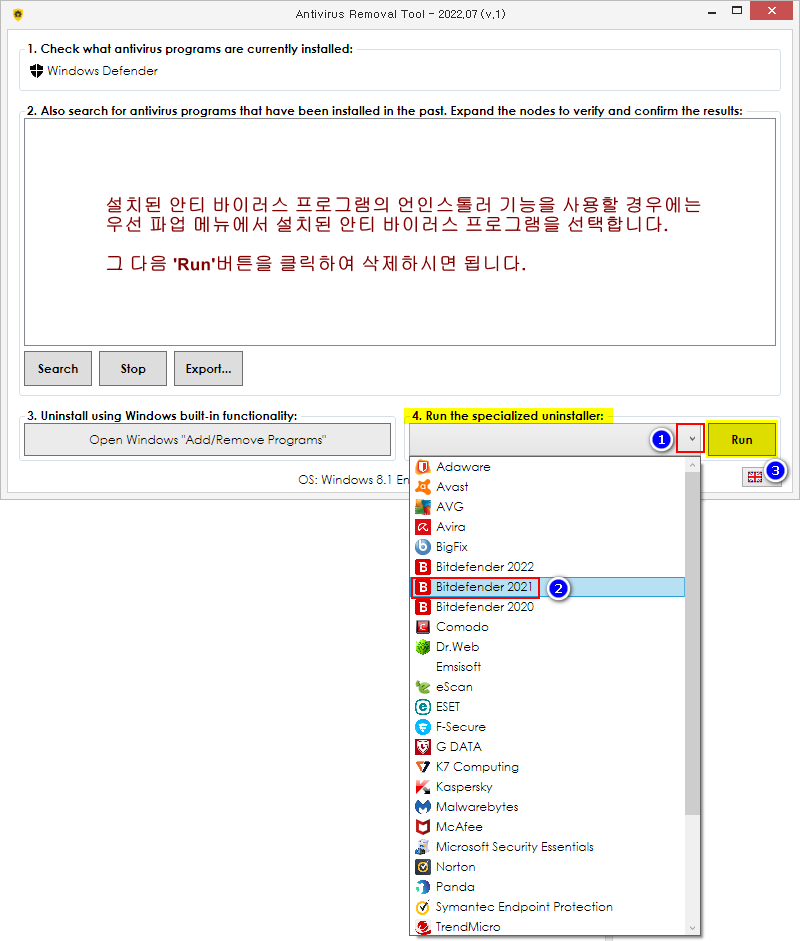Click the F-Secure blue icon

423,727
